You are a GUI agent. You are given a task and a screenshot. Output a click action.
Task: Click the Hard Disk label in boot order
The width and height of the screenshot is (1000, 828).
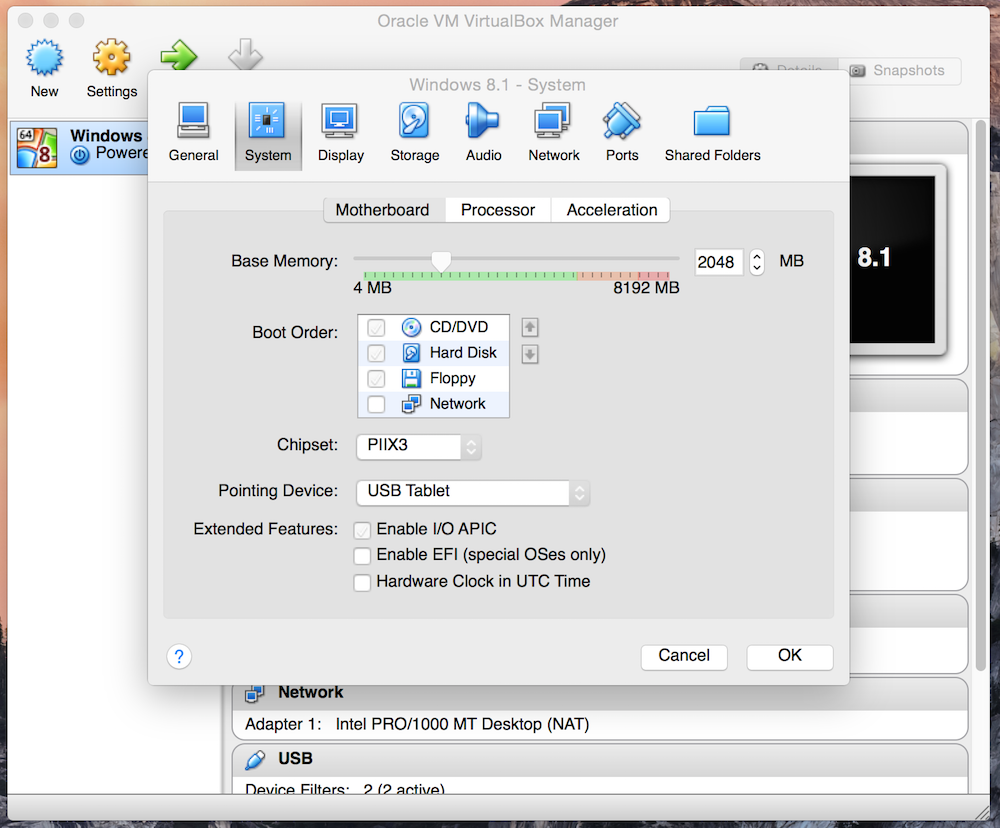click(x=463, y=353)
